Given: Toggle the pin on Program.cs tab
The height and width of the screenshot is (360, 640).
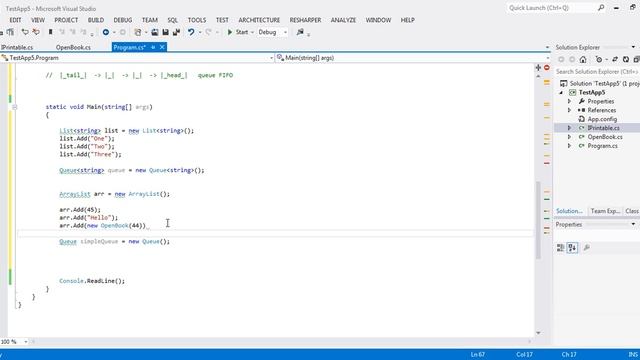Looking at the screenshot, I should (x=153, y=47).
